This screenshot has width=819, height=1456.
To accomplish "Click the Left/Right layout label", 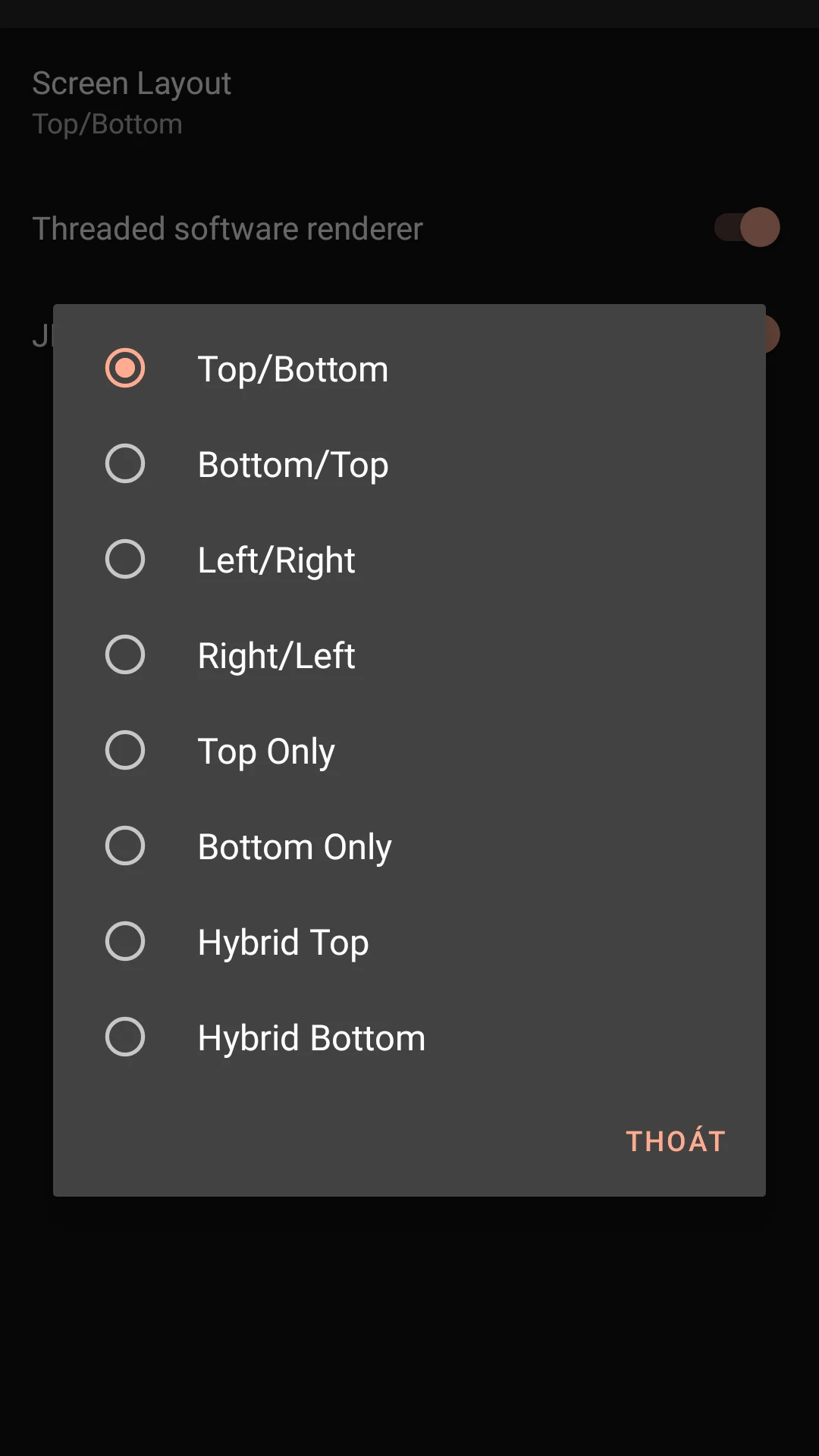I will 276,561.
